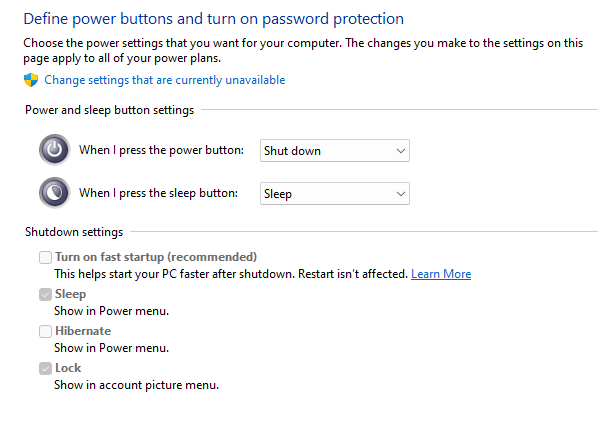Open the Learn More link

pos(441,274)
